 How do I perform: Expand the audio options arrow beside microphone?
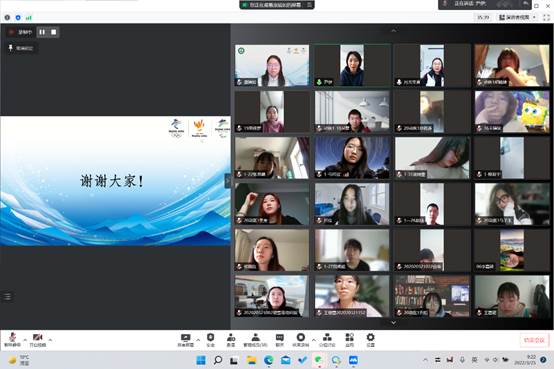click(25, 340)
